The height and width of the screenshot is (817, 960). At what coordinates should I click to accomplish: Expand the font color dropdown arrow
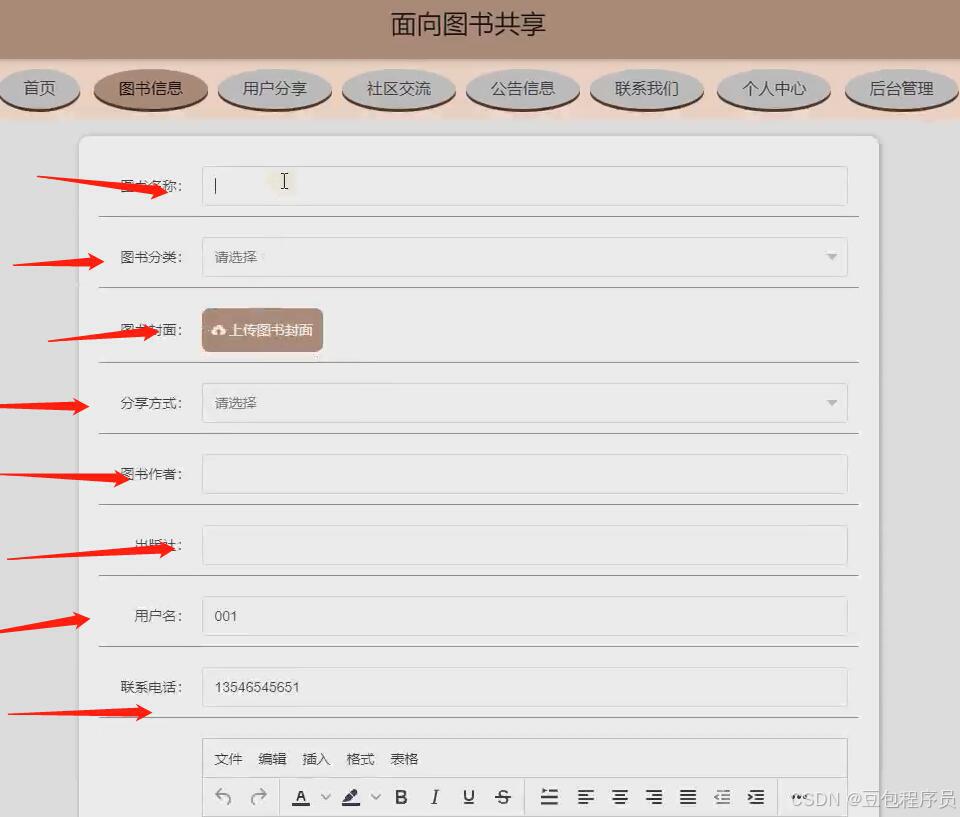(x=327, y=797)
